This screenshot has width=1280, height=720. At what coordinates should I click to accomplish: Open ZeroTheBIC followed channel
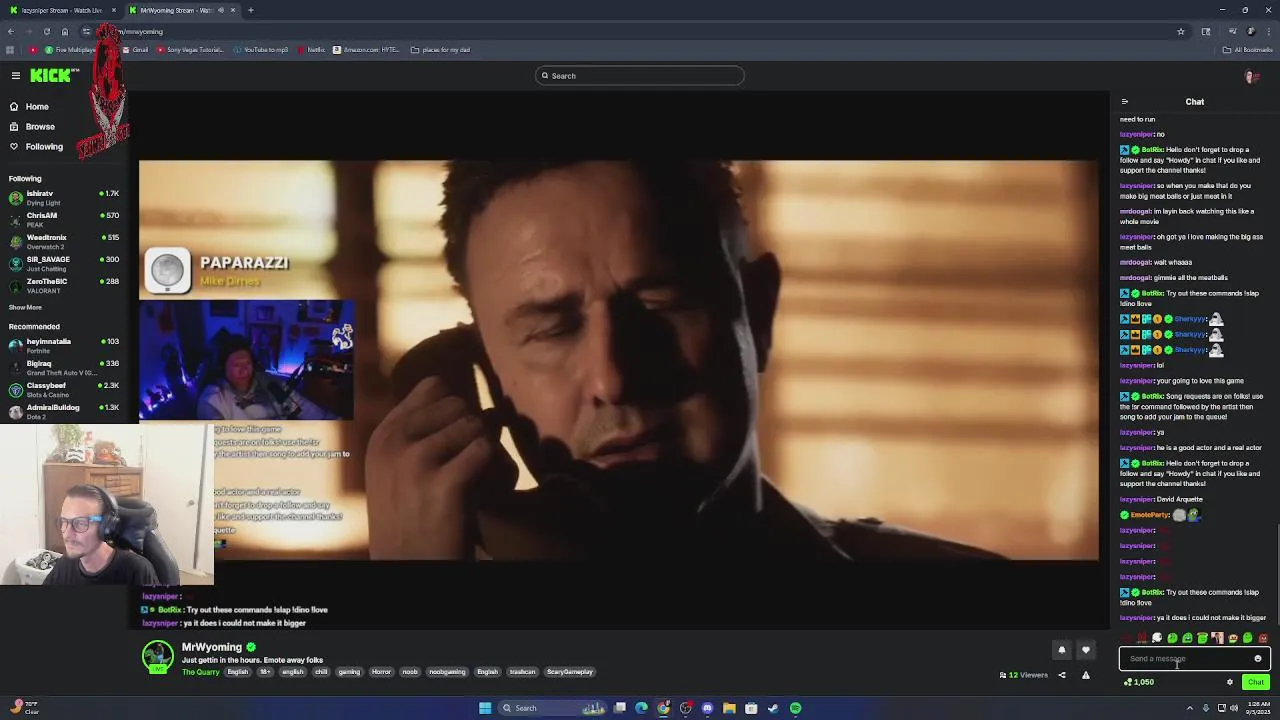tap(63, 285)
